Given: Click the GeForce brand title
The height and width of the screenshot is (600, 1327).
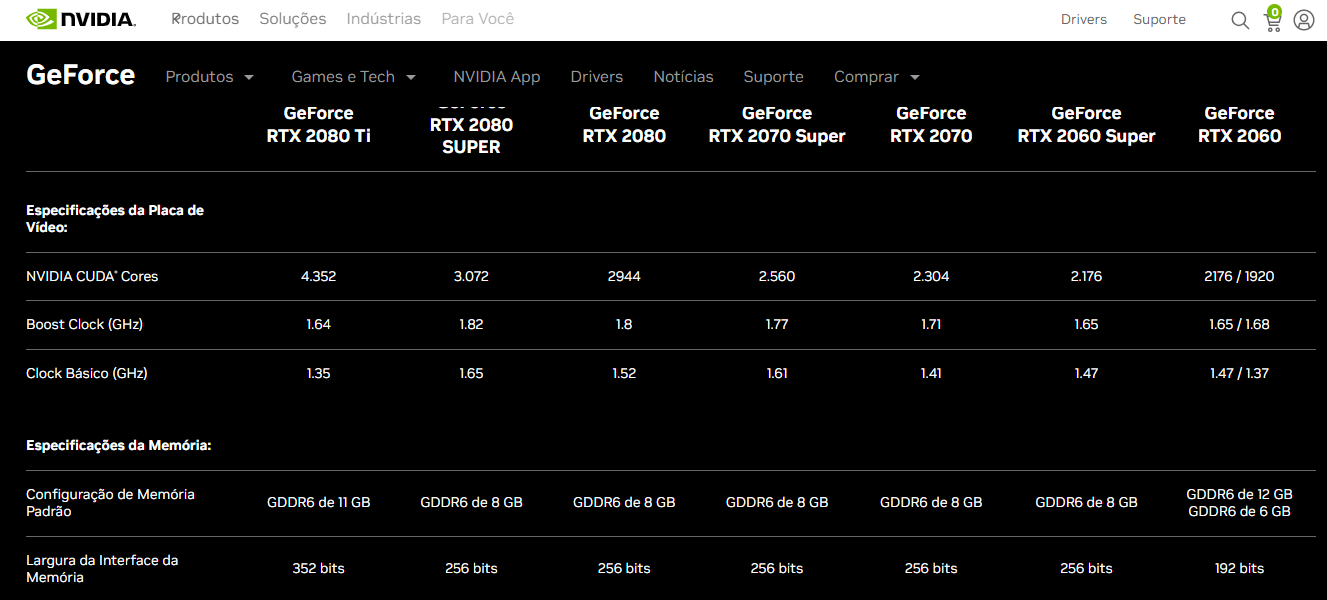Looking at the screenshot, I should click(x=80, y=75).
